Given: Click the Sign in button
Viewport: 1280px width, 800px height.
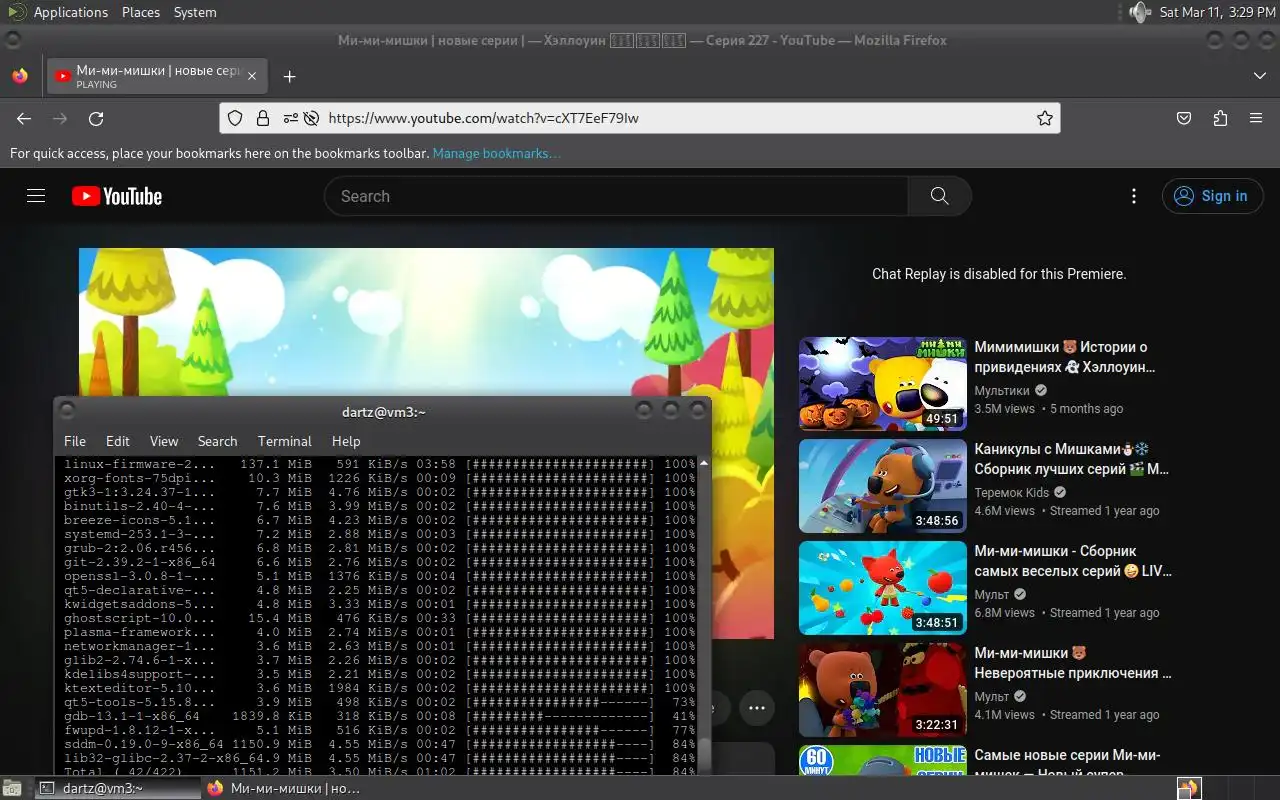Looking at the screenshot, I should 1213,196.
